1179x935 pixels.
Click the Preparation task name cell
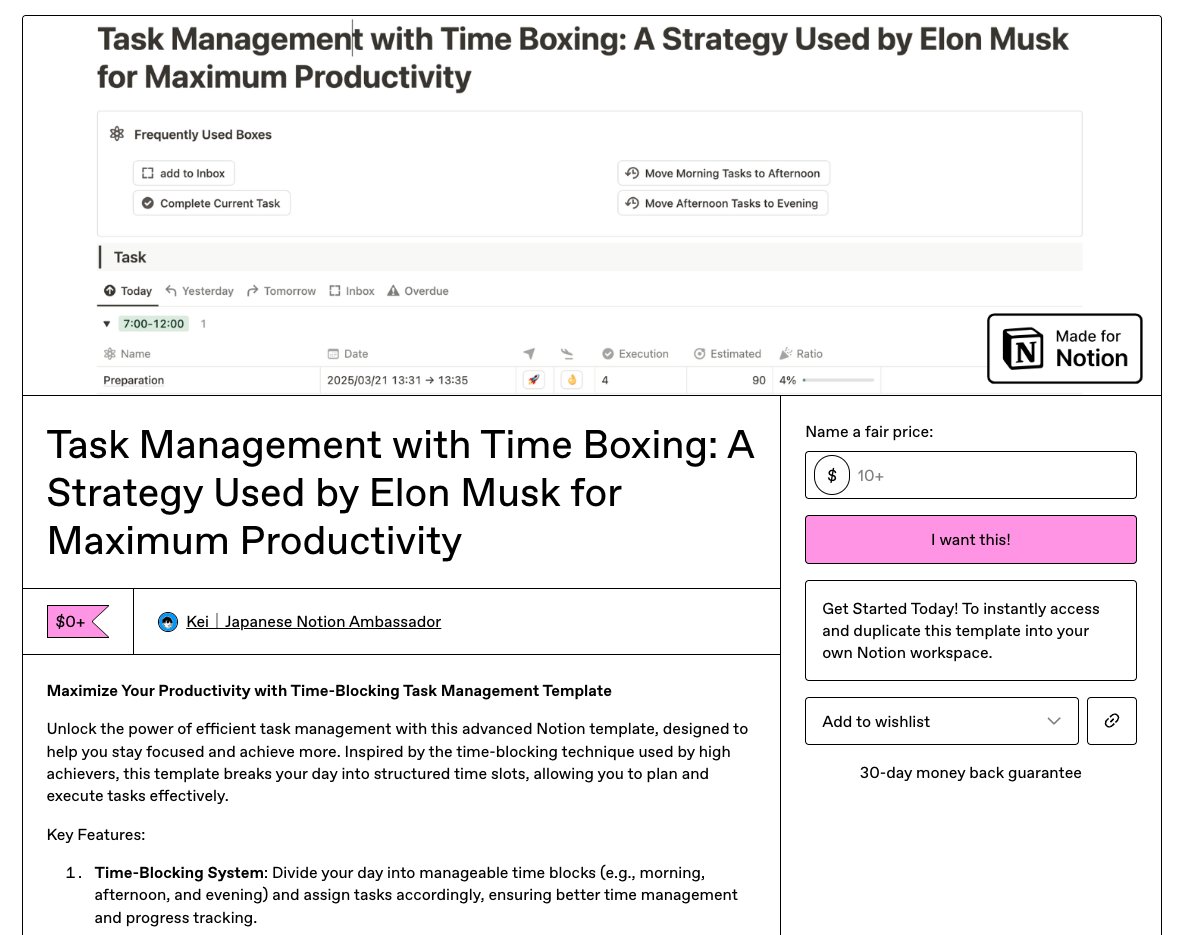208,380
